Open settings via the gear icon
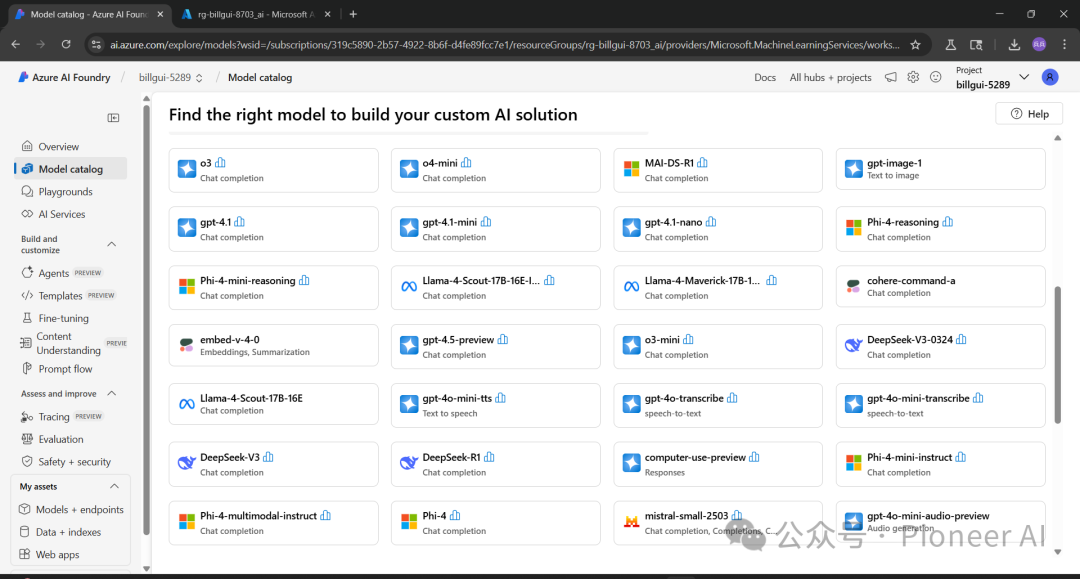The width and height of the screenshot is (1080, 579). tap(913, 77)
